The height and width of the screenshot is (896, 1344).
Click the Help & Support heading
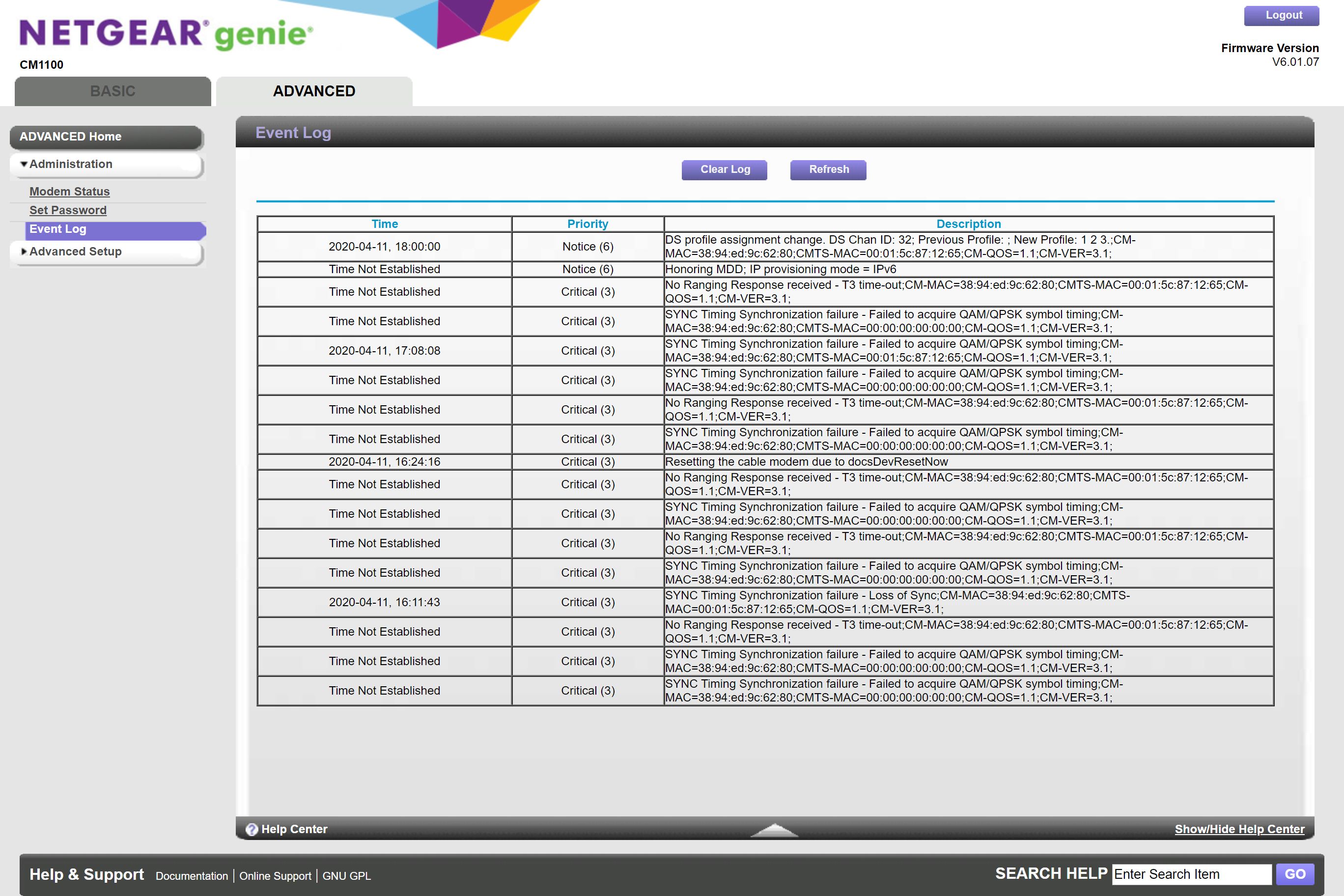[x=86, y=874]
